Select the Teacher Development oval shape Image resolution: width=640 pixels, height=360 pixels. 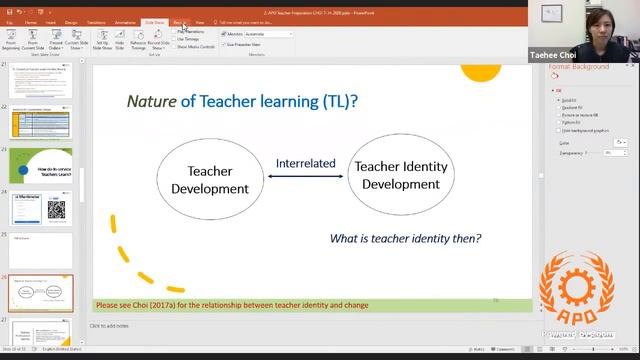(x=210, y=179)
